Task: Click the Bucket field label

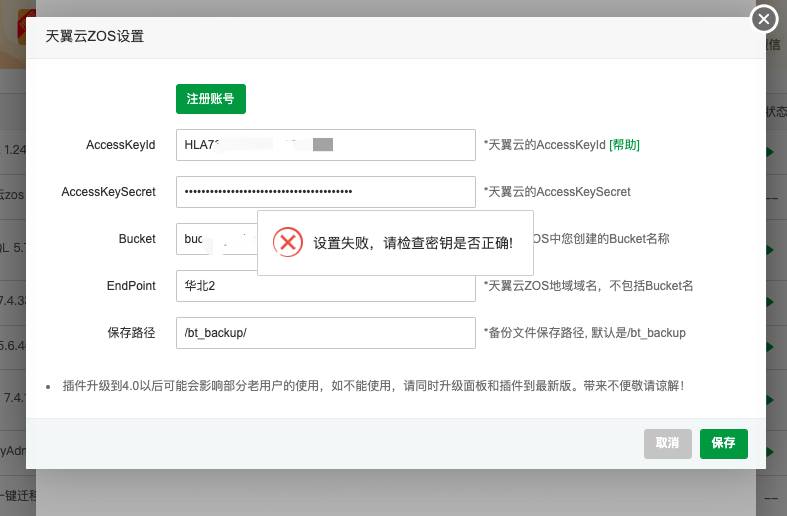Action: point(137,239)
